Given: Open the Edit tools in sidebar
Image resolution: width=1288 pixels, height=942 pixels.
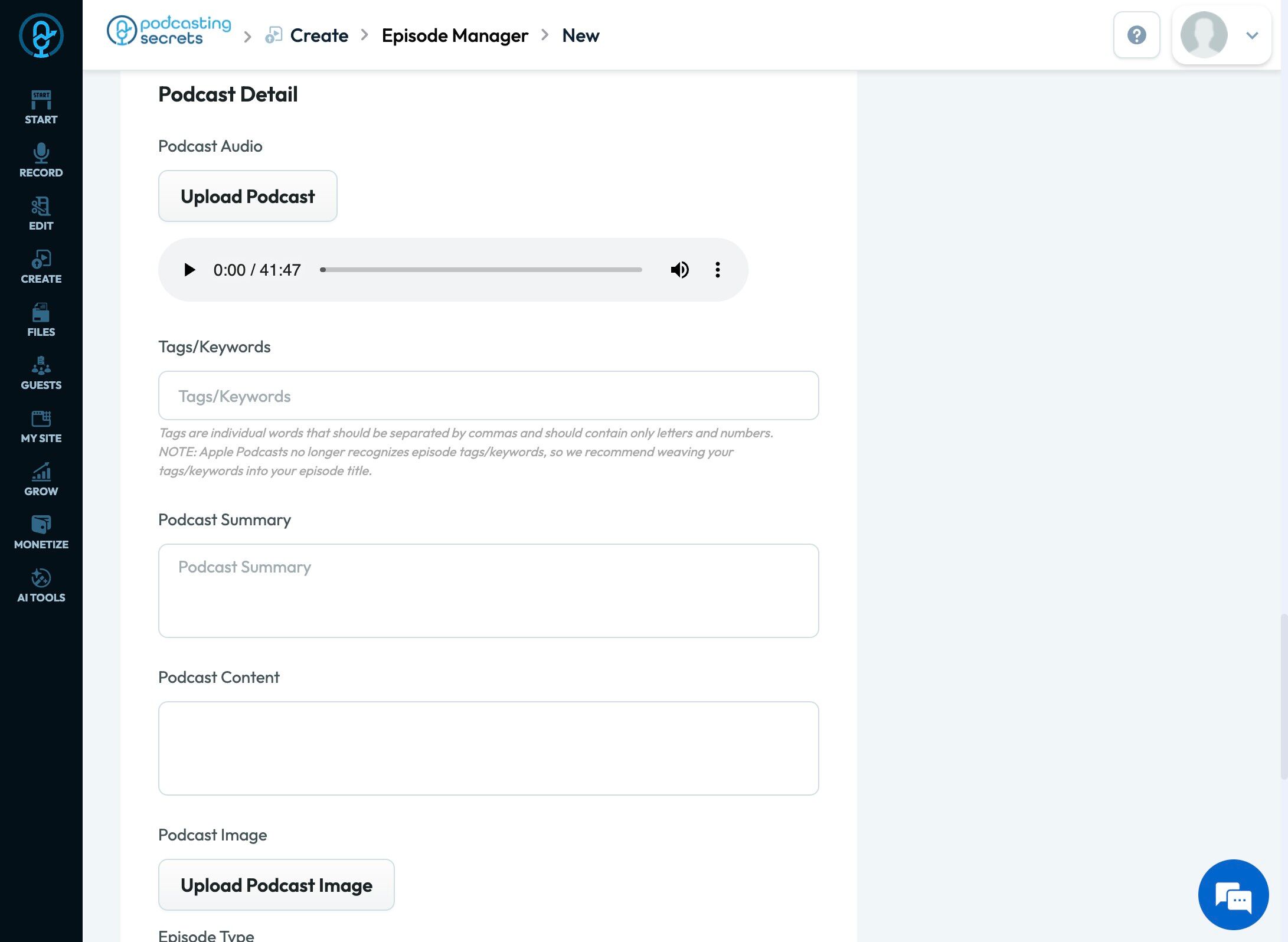Looking at the screenshot, I should [41, 213].
